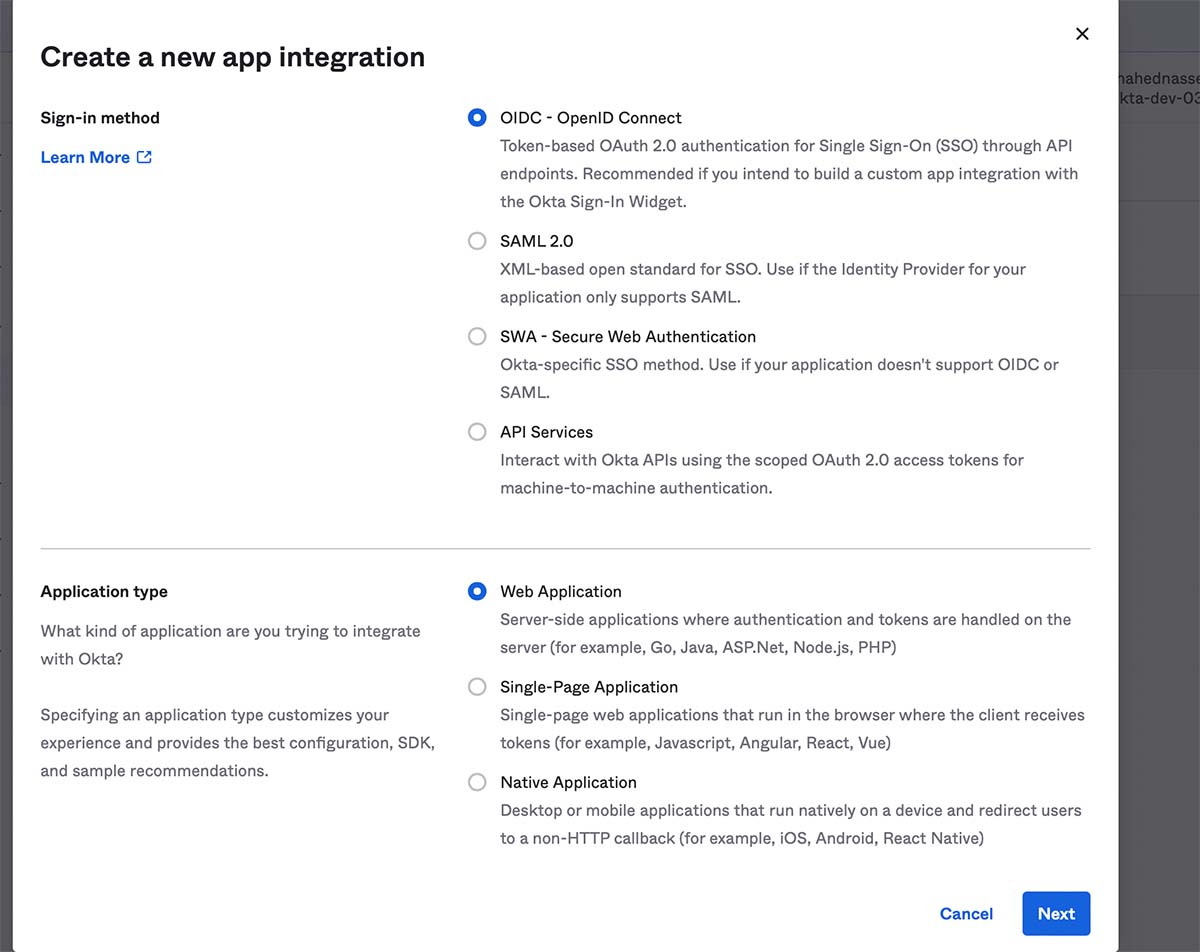1200x952 pixels.
Task: Click the 'SWA - Secure Web Authentication' label text
Action: click(x=627, y=337)
